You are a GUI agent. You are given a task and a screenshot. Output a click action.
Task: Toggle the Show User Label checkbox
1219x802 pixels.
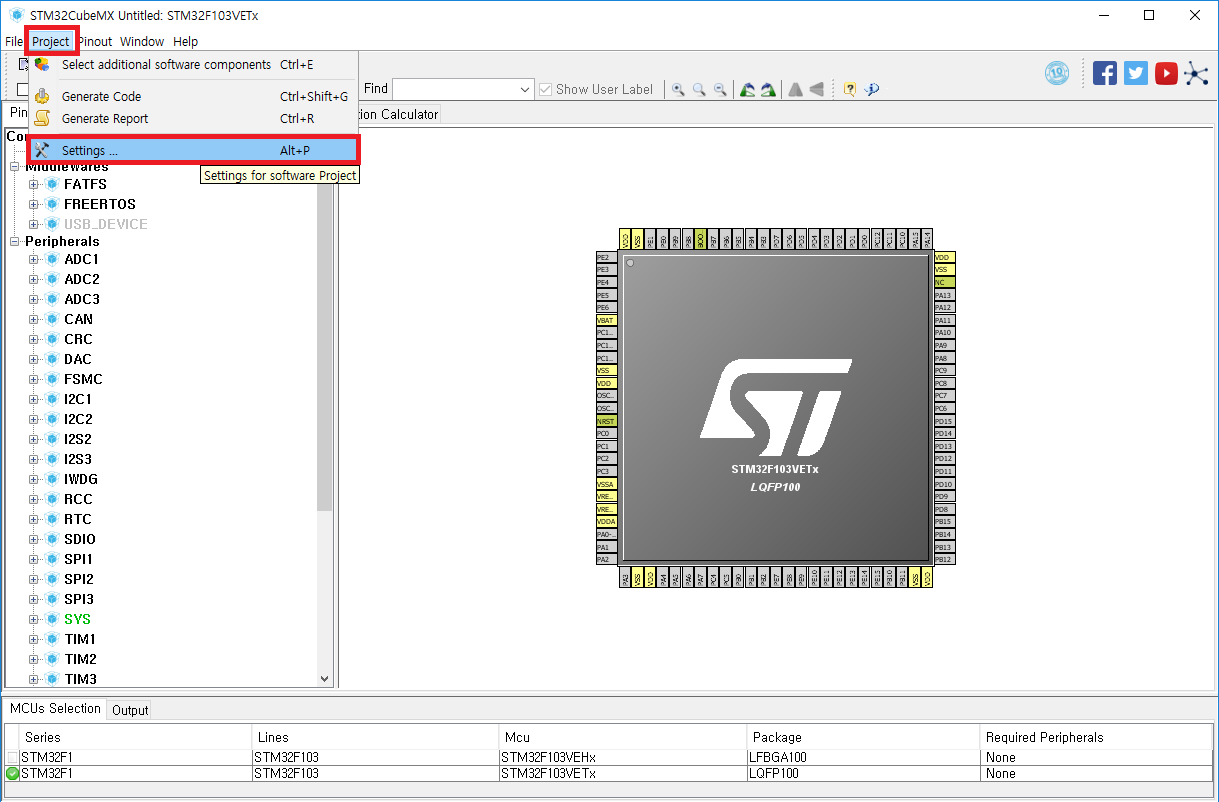click(545, 89)
